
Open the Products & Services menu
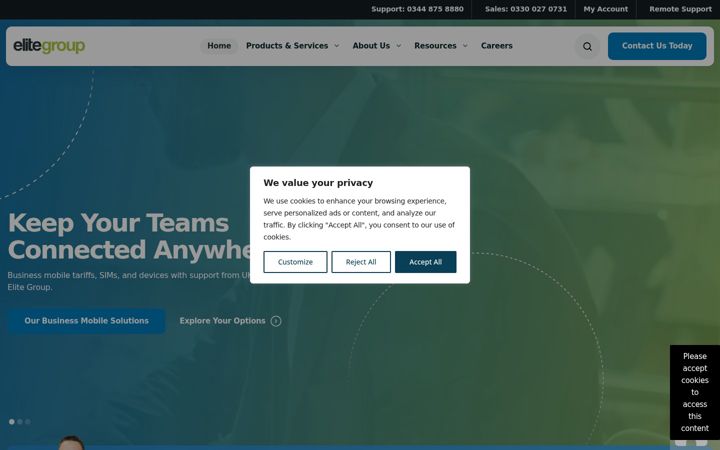(x=287, y=46)
